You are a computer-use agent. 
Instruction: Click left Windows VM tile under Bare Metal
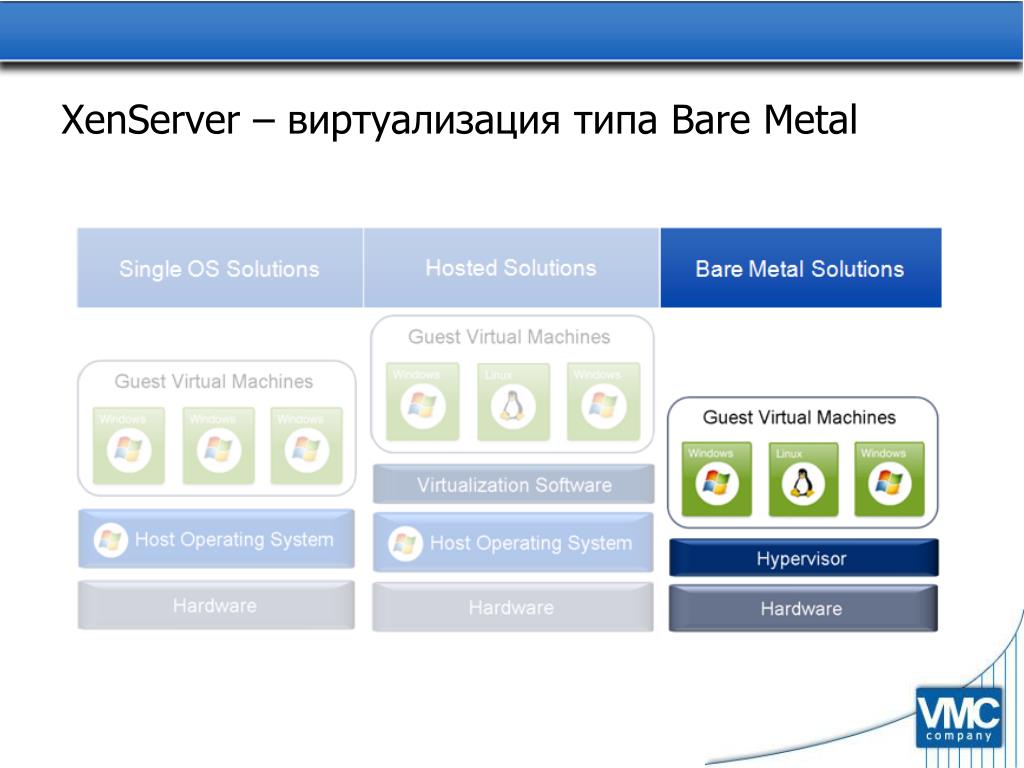pyautogui.click(x=716, y=479)
